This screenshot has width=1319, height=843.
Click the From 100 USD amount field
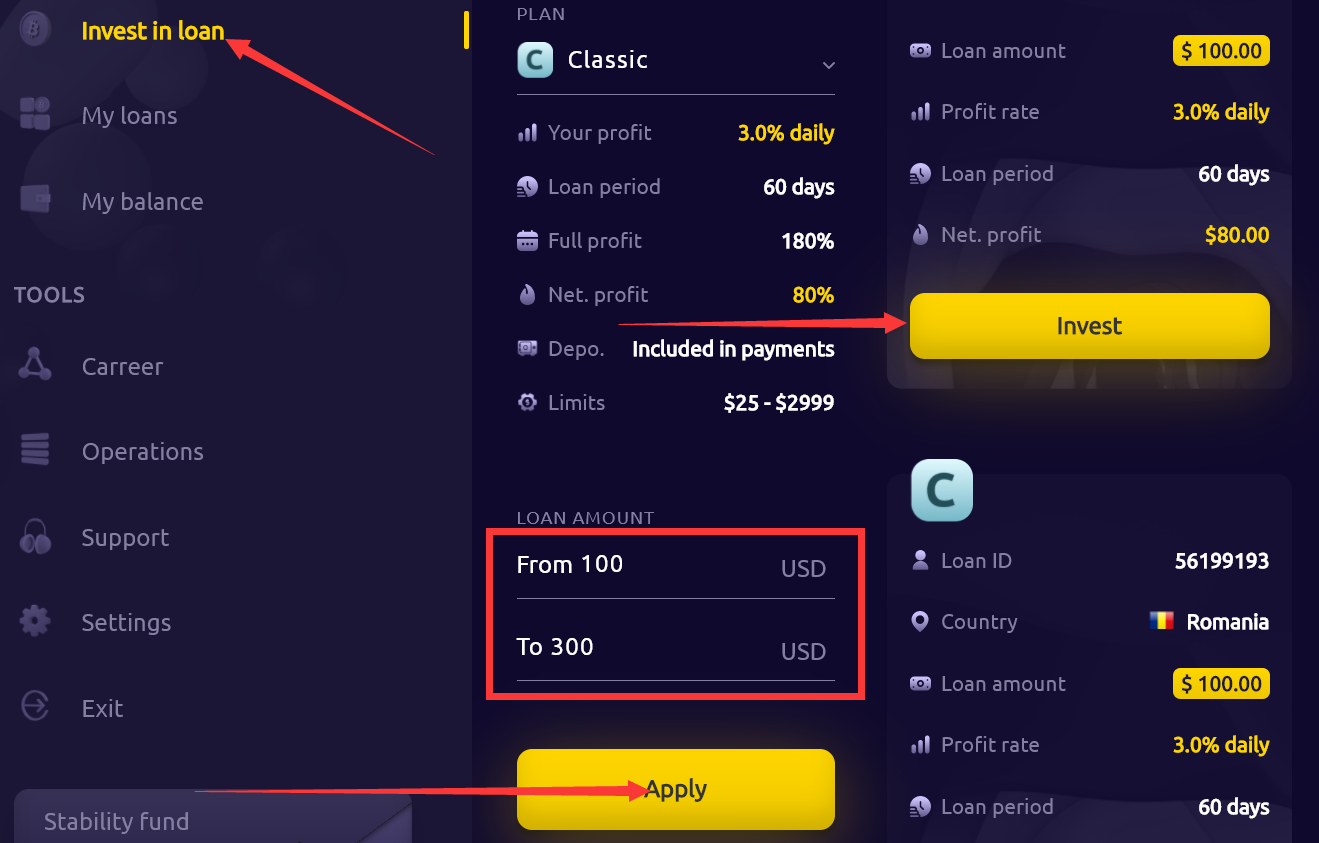(x=676, y=567)
